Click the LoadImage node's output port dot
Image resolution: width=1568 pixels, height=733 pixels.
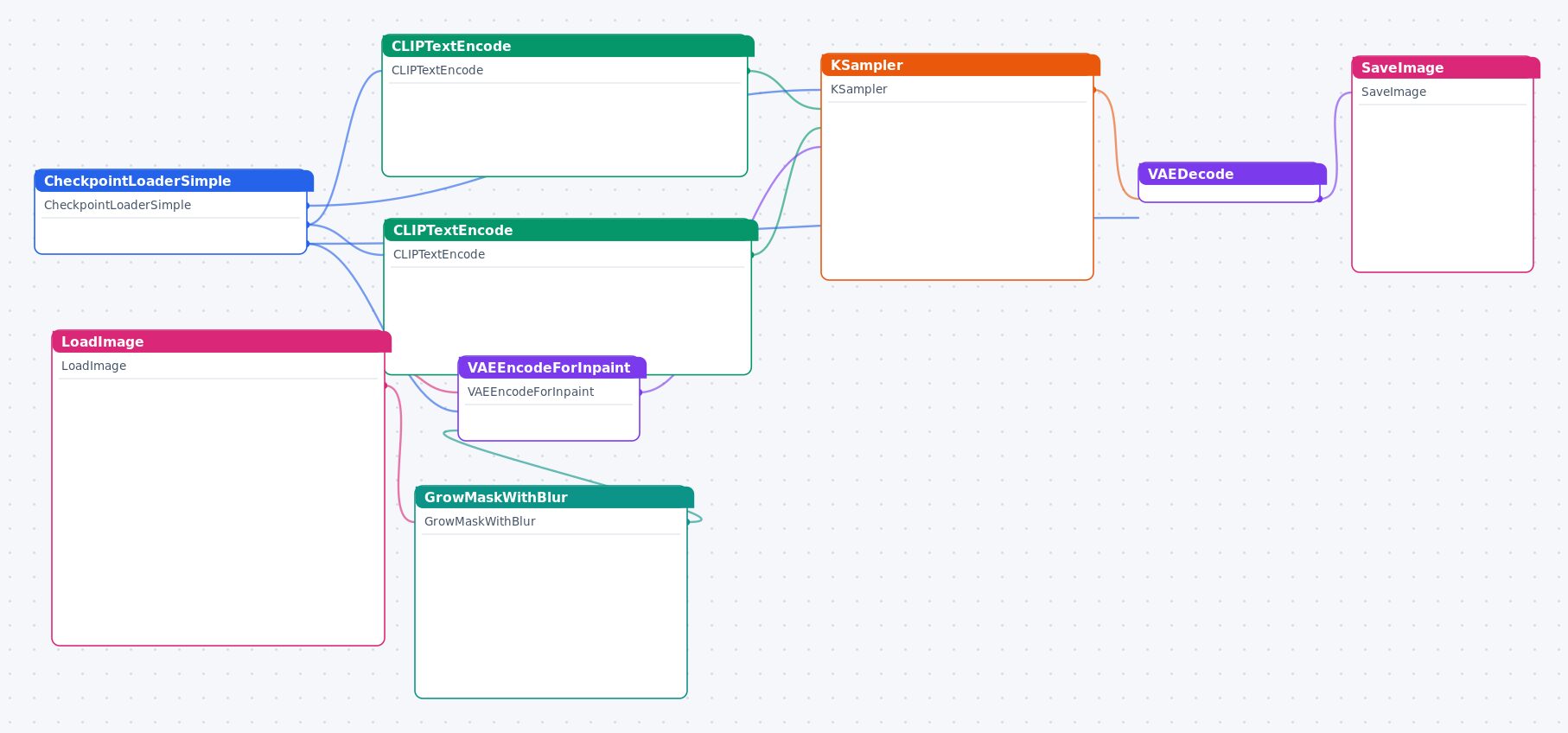[386, 386]
